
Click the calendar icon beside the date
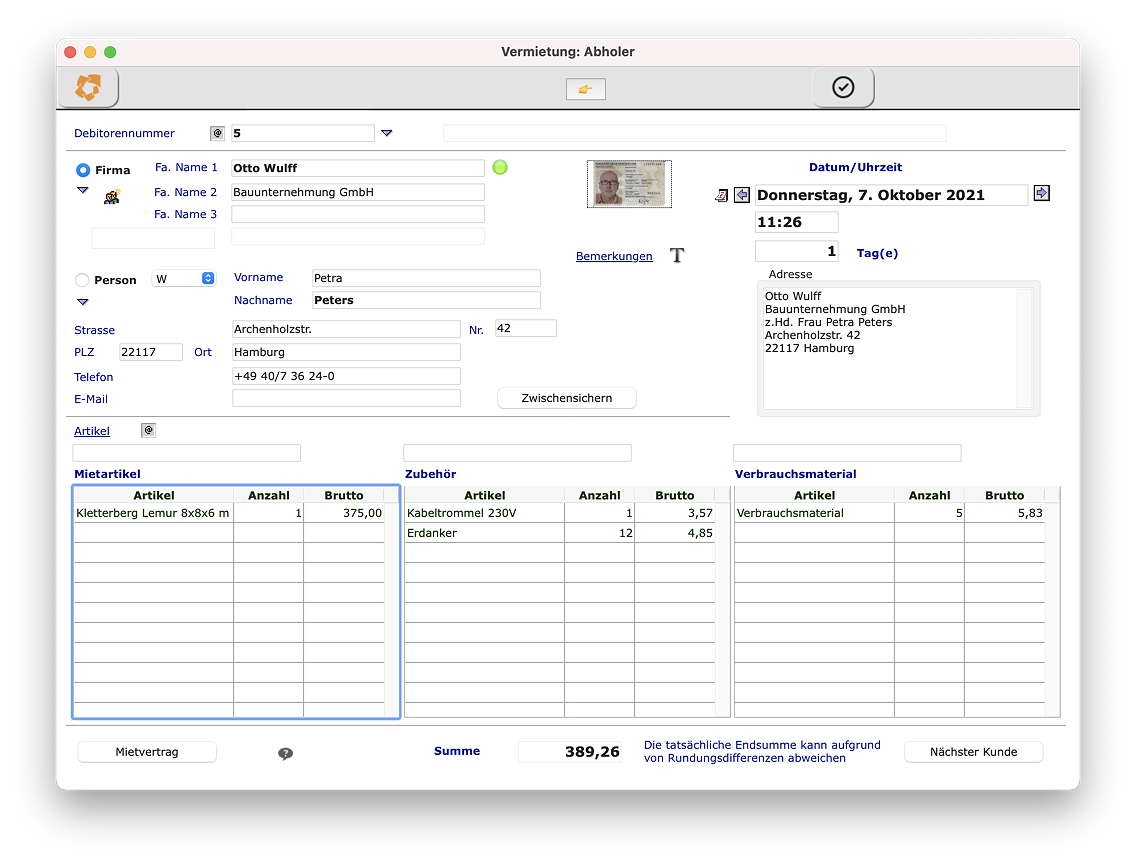pos(722,195)
